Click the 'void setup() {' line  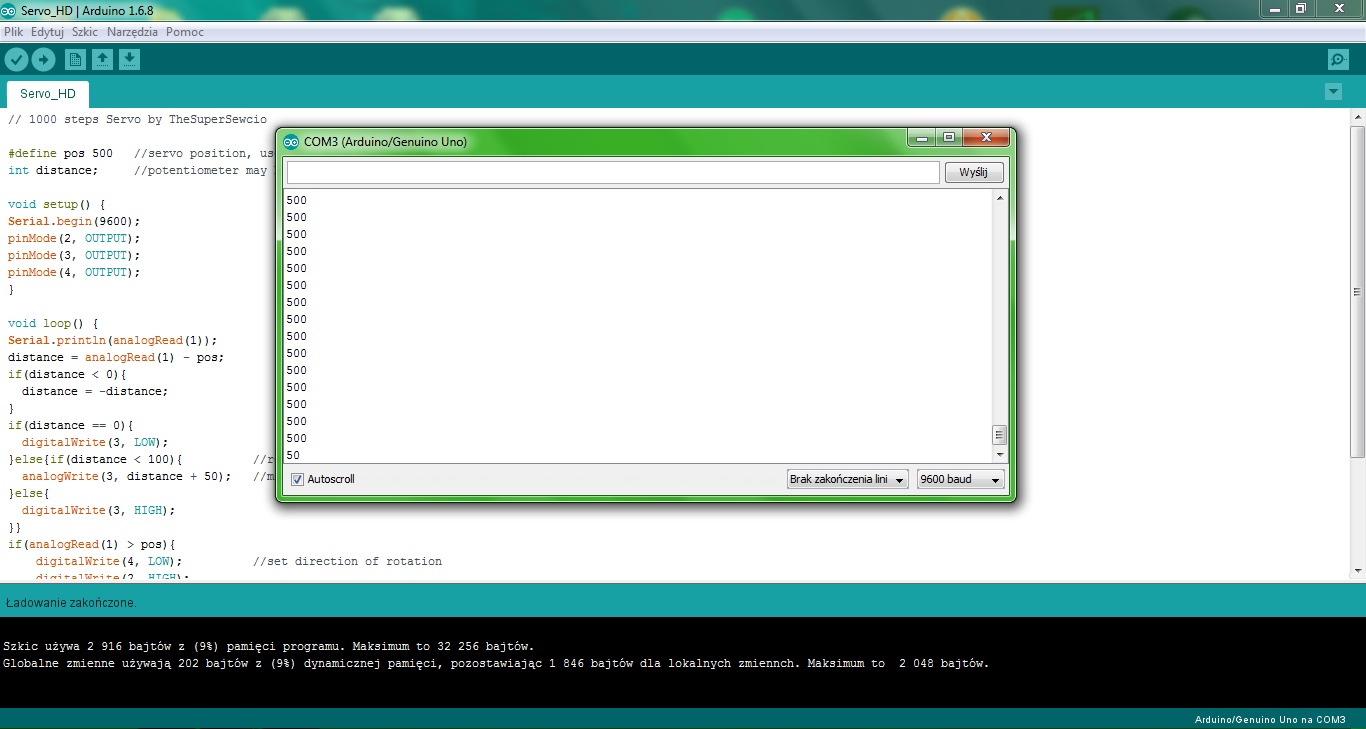(x=56, y=204)
